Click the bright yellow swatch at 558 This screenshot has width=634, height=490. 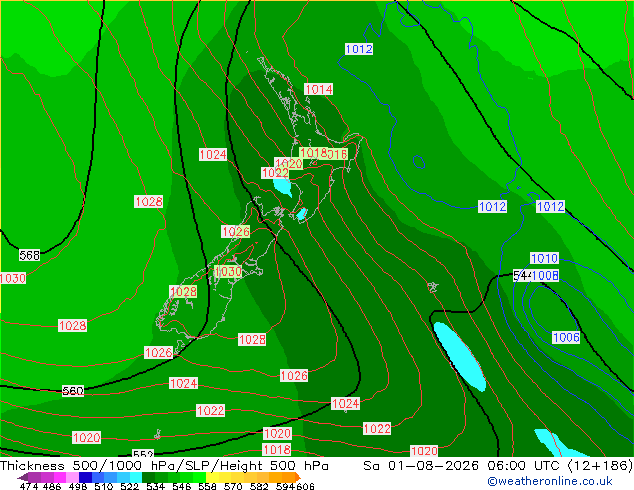point(212,477)
